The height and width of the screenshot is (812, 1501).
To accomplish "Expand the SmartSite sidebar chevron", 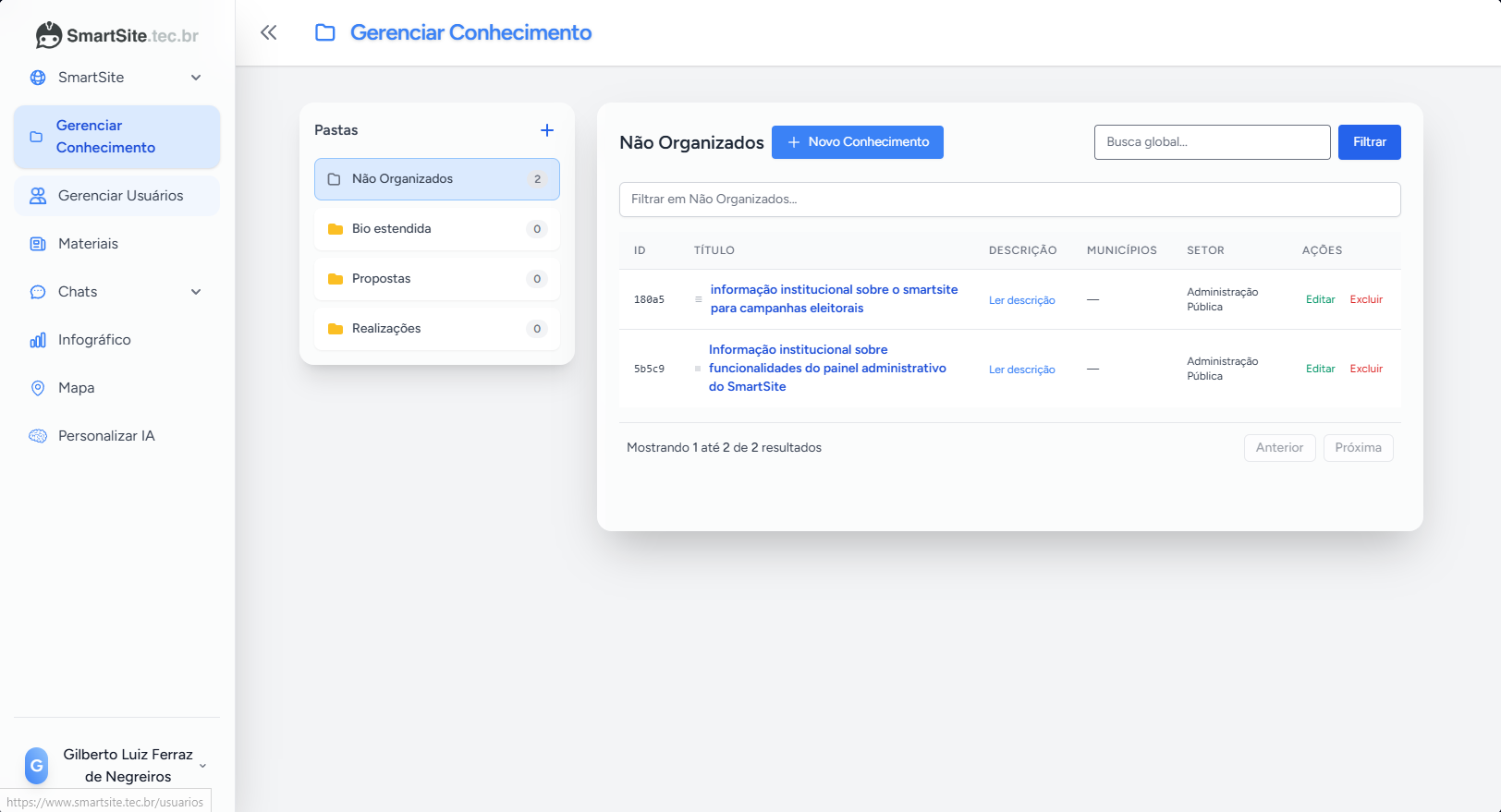I will 196,78.
